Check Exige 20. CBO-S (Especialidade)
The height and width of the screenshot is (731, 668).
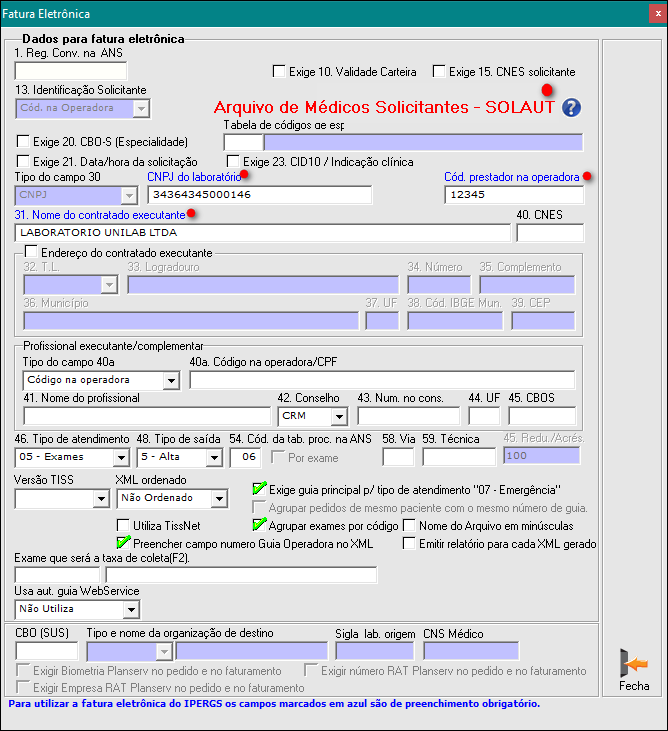click(23, 141)
